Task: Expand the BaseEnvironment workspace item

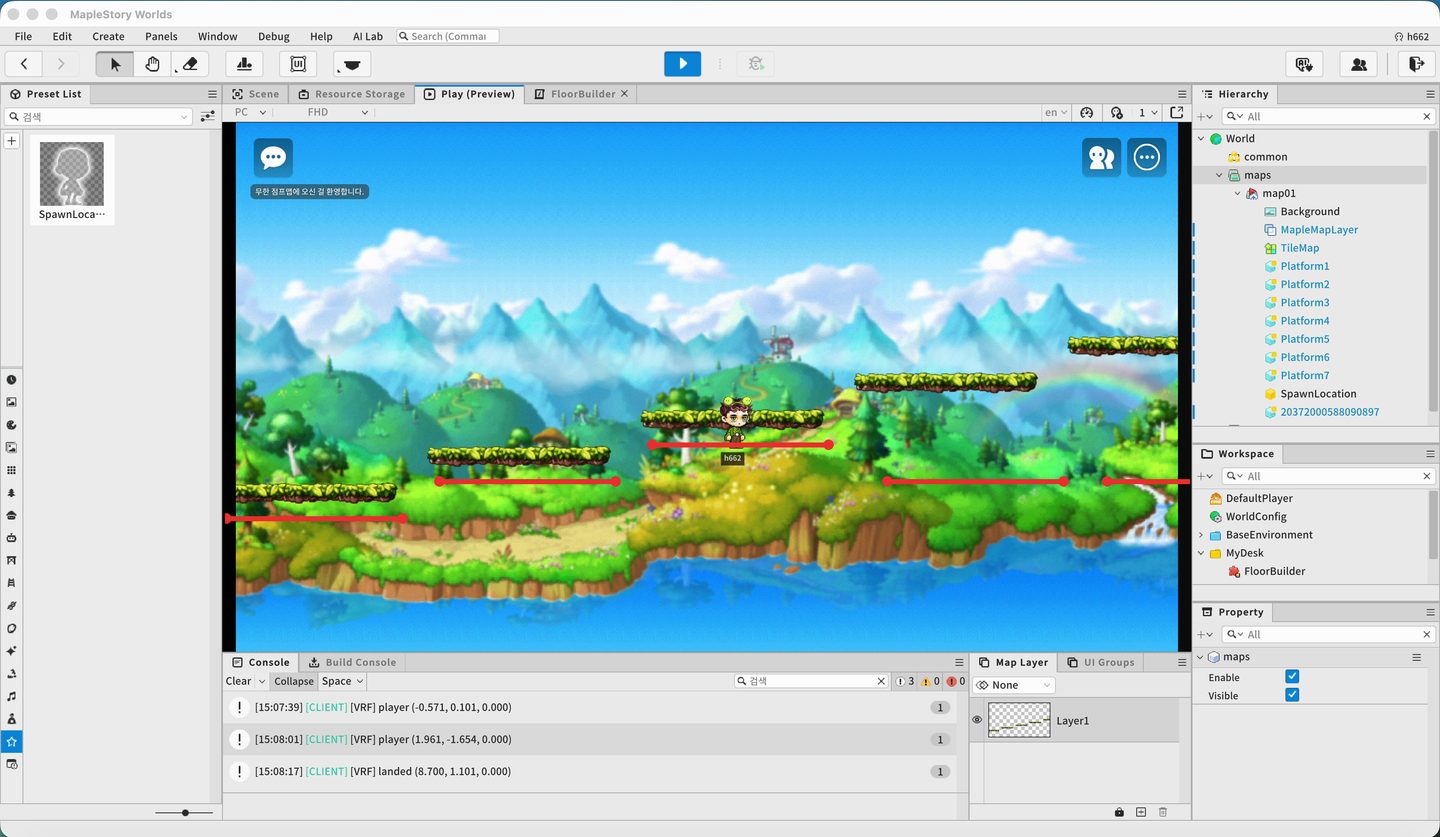Action: tap(1201, 535)
